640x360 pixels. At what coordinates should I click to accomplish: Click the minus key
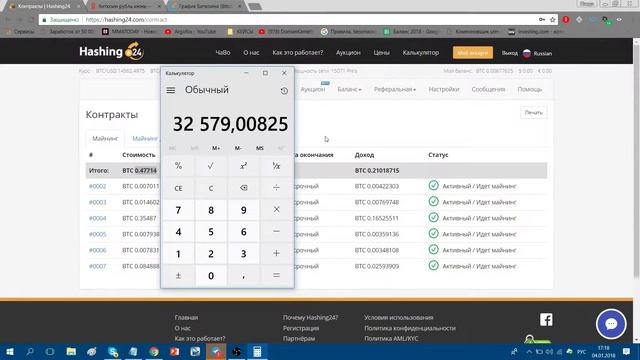(276, 231)
